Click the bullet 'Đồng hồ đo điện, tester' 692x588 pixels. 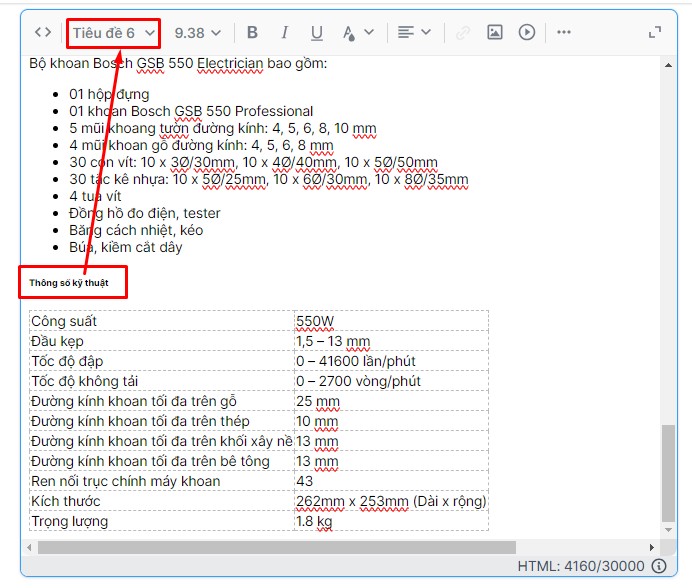coord(145,213)
